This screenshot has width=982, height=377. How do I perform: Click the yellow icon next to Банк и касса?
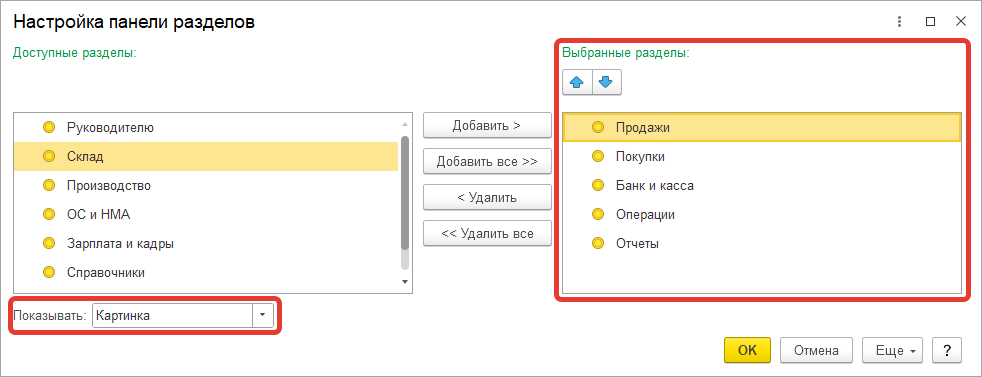[598, 185]
